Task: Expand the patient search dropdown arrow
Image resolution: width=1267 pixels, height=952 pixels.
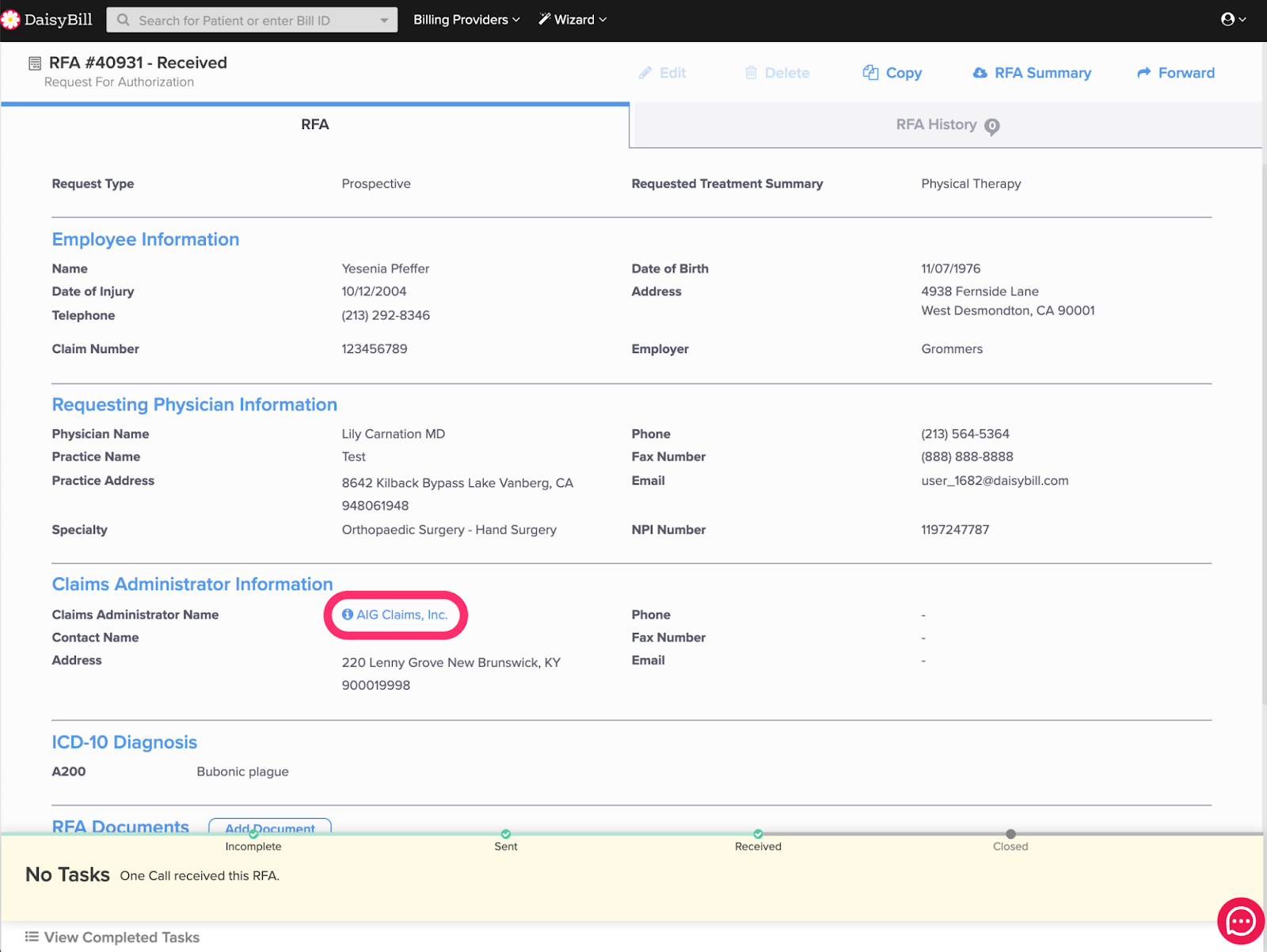Action: [384, 21]
